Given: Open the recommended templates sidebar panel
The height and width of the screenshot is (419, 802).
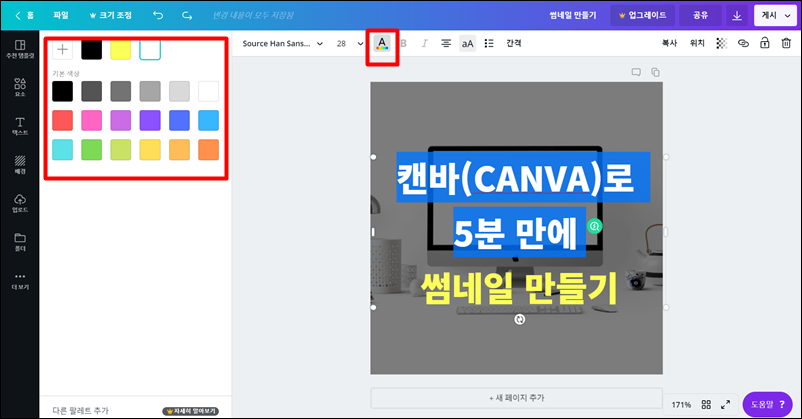Looking at the screenshot, I should click(20, 49).
